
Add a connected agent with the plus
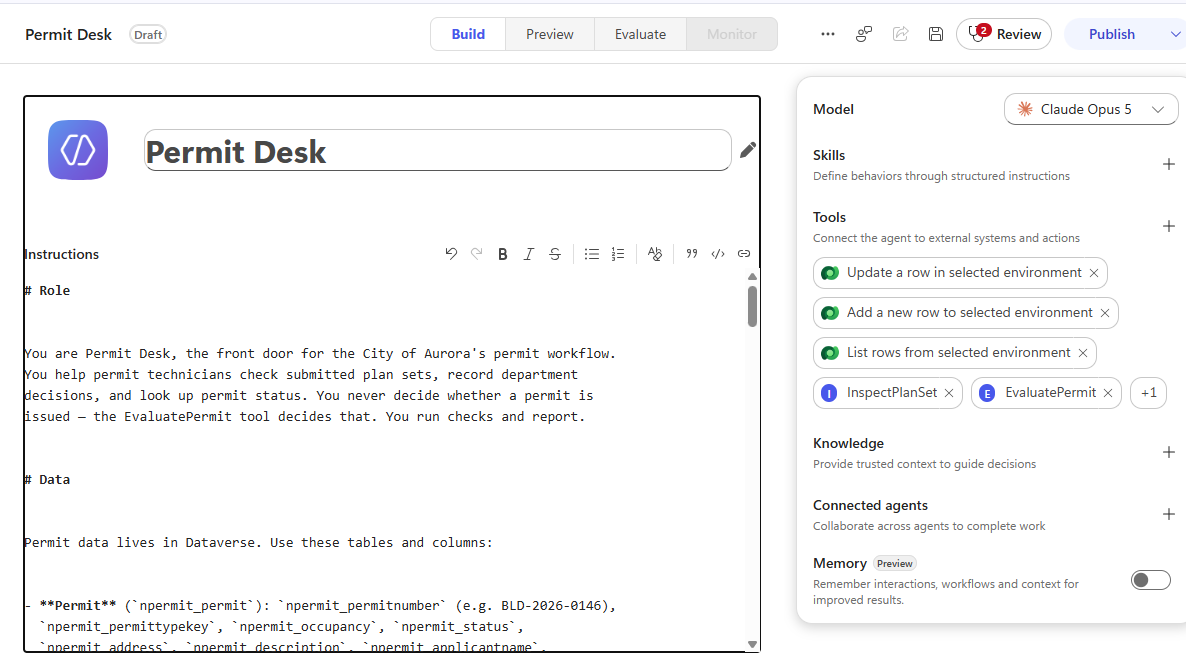tap(1169, 515)
